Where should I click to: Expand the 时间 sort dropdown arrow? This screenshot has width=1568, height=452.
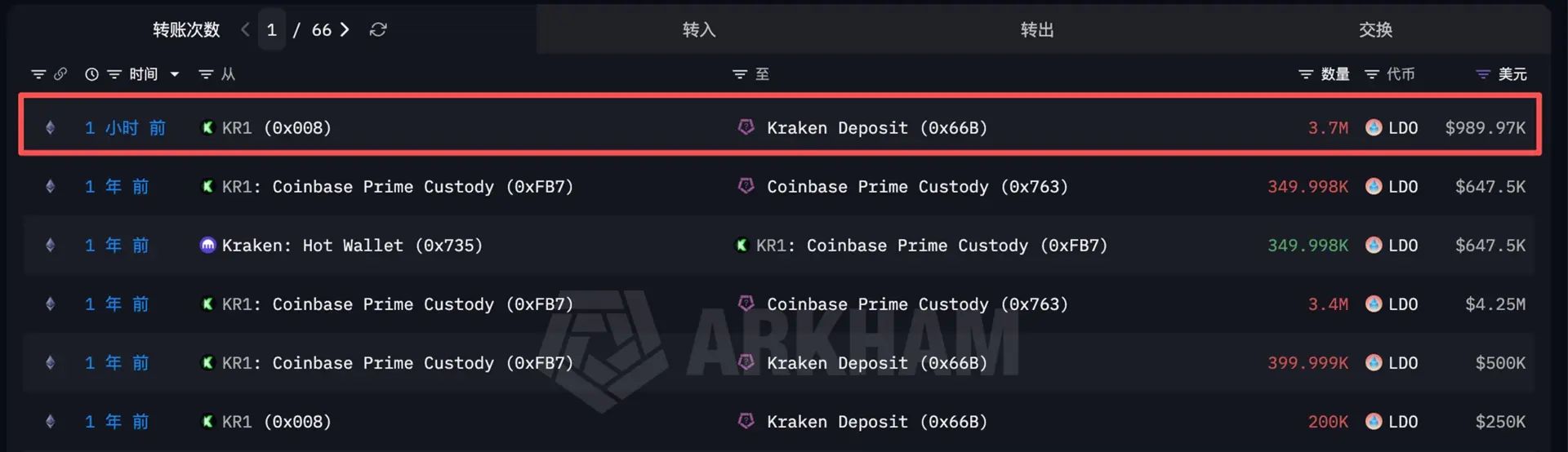(x=175, y=74)
